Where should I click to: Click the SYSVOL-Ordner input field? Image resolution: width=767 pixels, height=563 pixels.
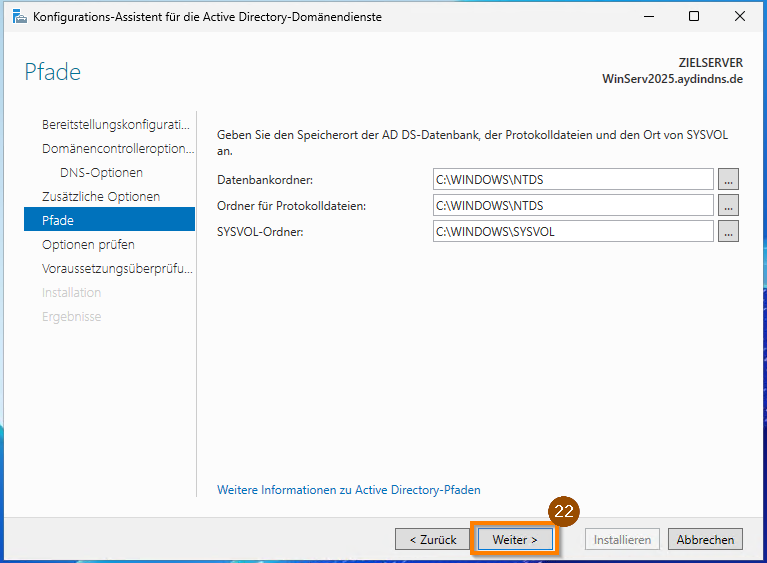click(573, 231)
